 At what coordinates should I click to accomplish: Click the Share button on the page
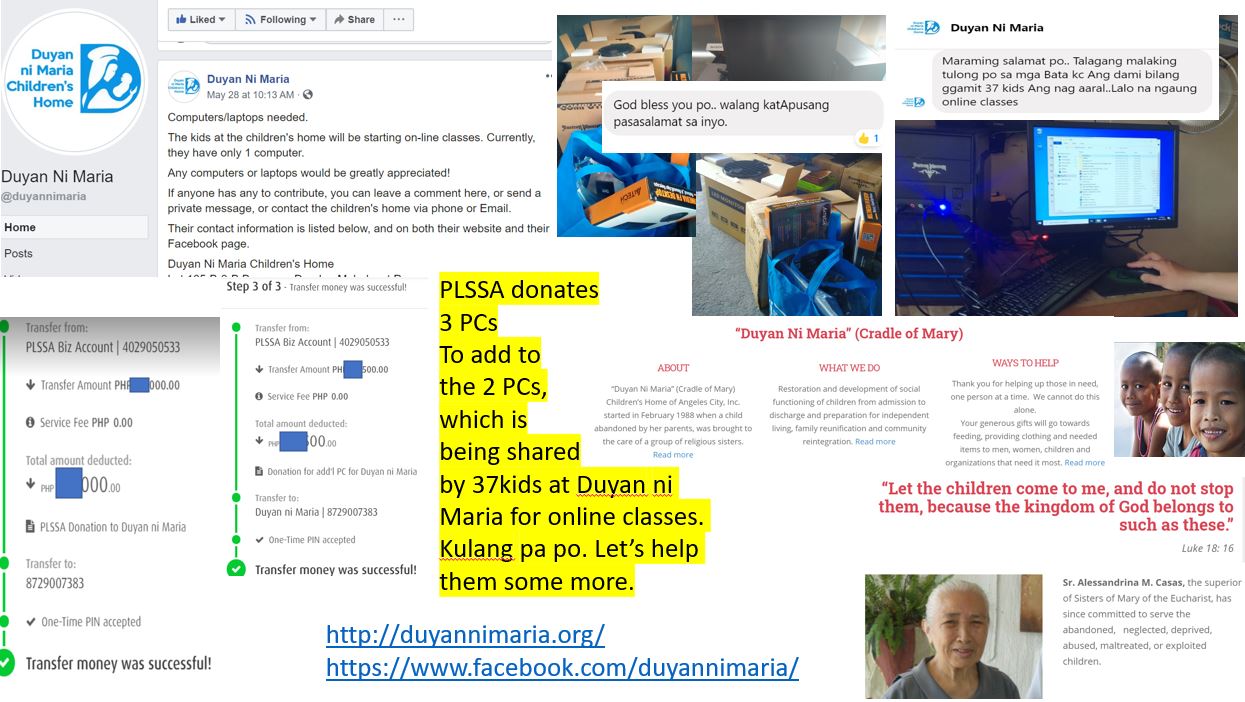pos(353,19)
